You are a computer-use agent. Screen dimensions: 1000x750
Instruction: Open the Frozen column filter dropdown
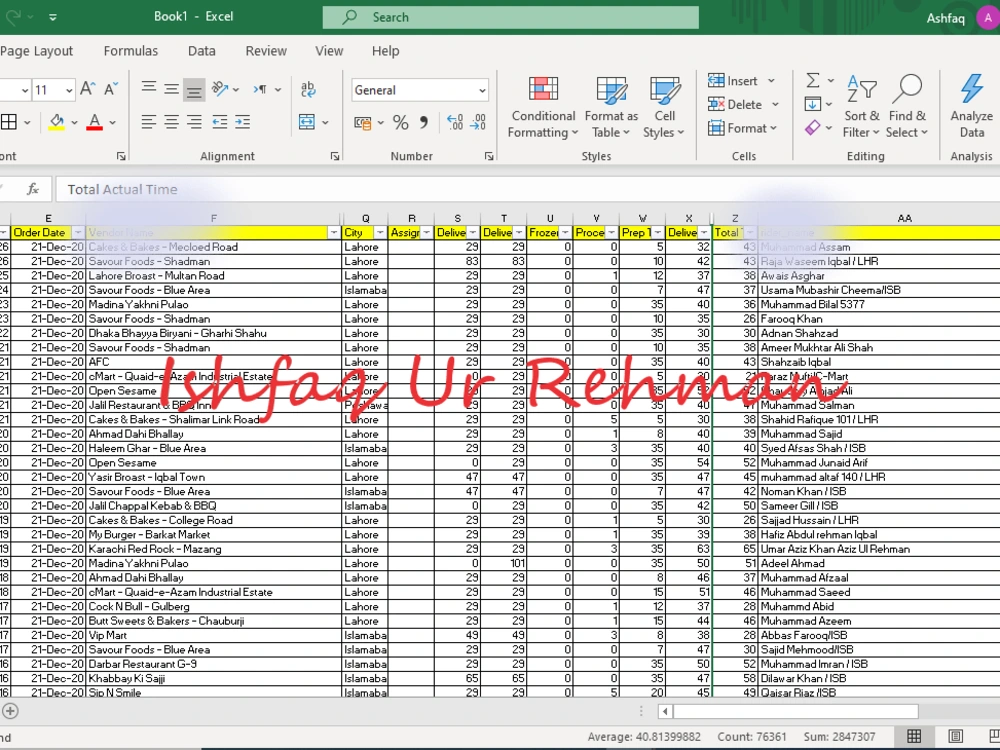[x=565, y=233]
